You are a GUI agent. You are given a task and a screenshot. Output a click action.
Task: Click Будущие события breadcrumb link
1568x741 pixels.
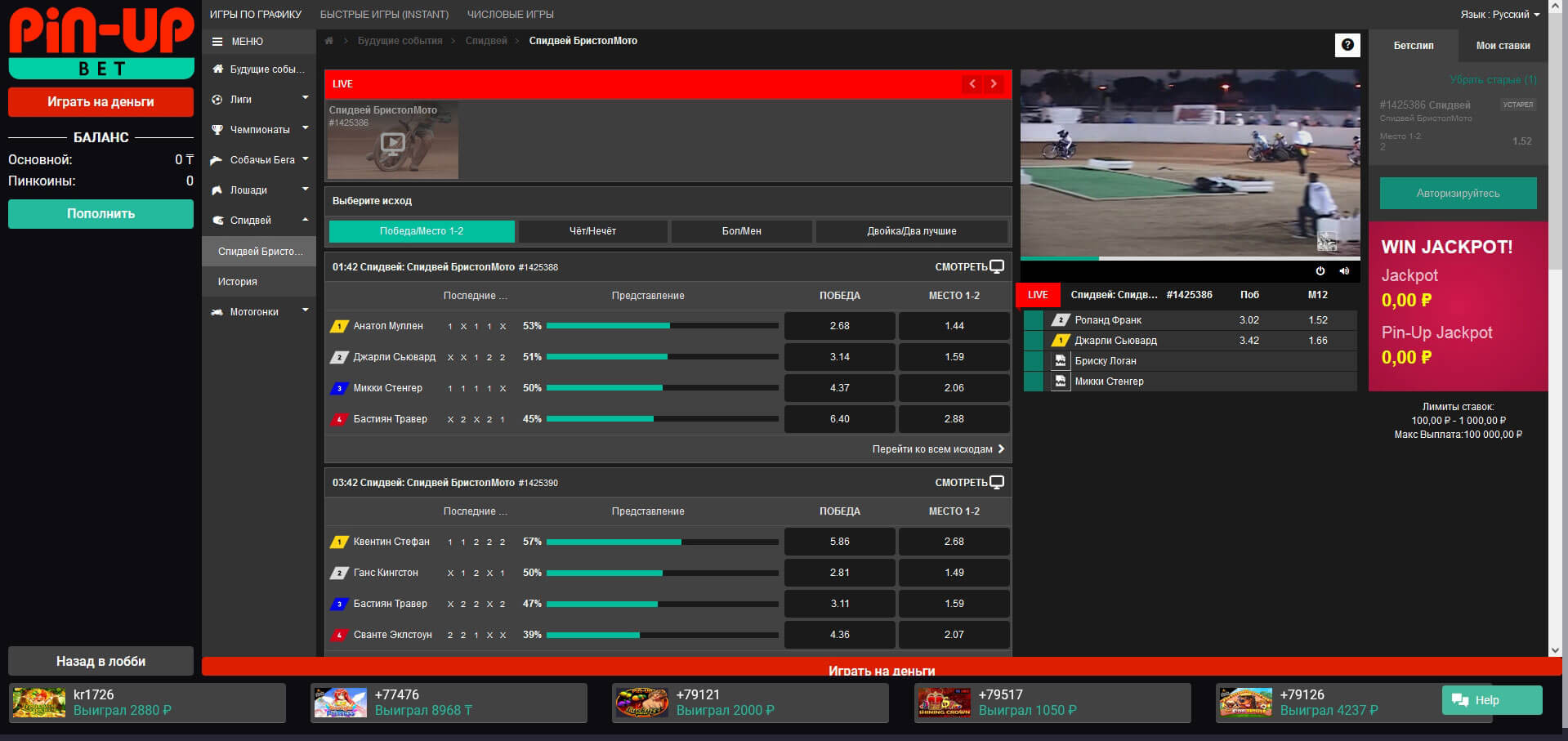tap(400, 41)
